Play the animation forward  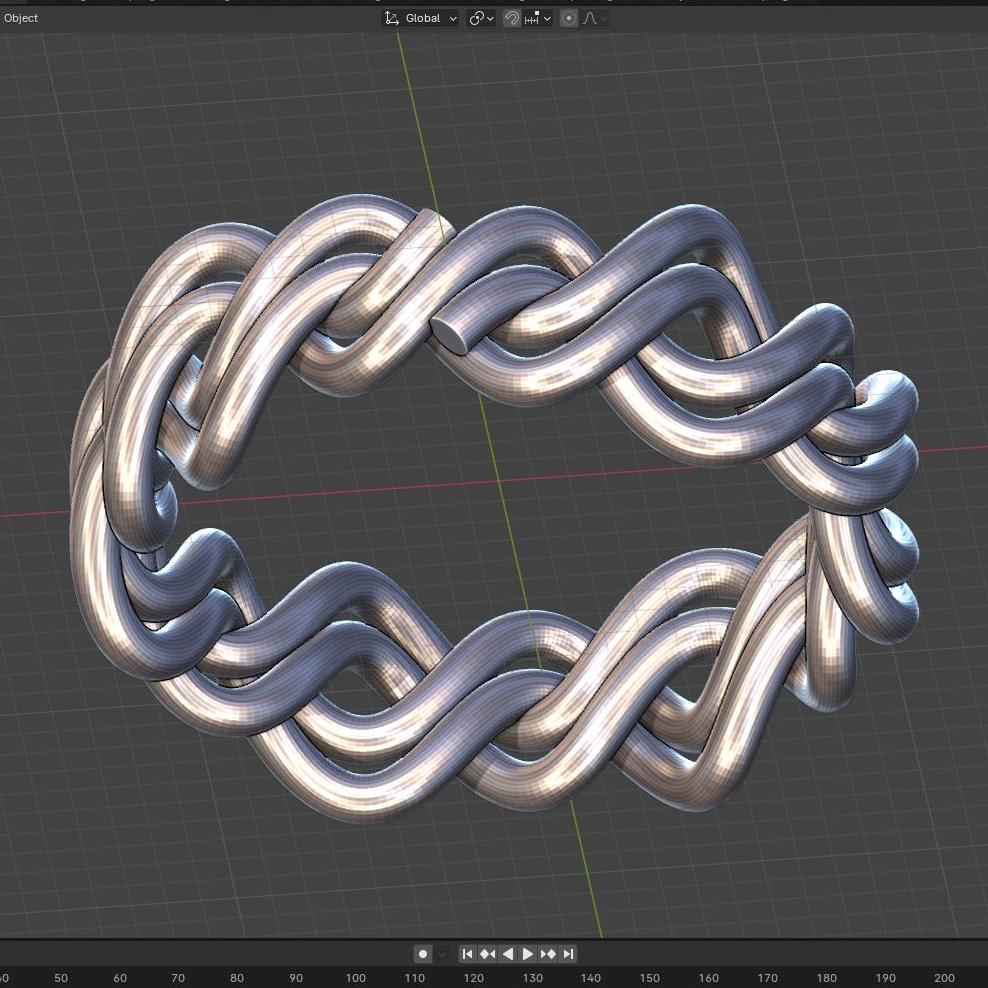point(527,954)
